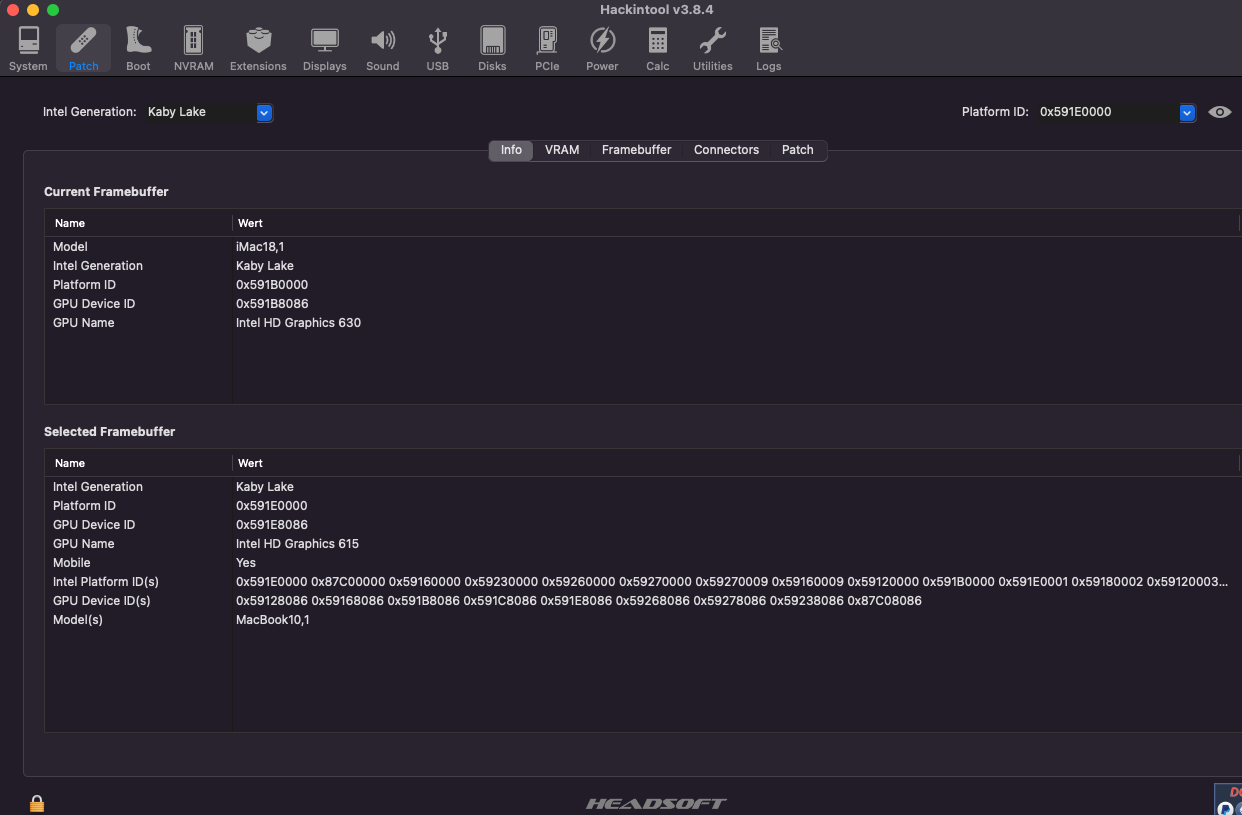The height and width of the screenshot is (815, 1242).
Task: Select the 0x591E8086 GPU Device ID value
Action: pyautogui.click(x=272, y=525)
